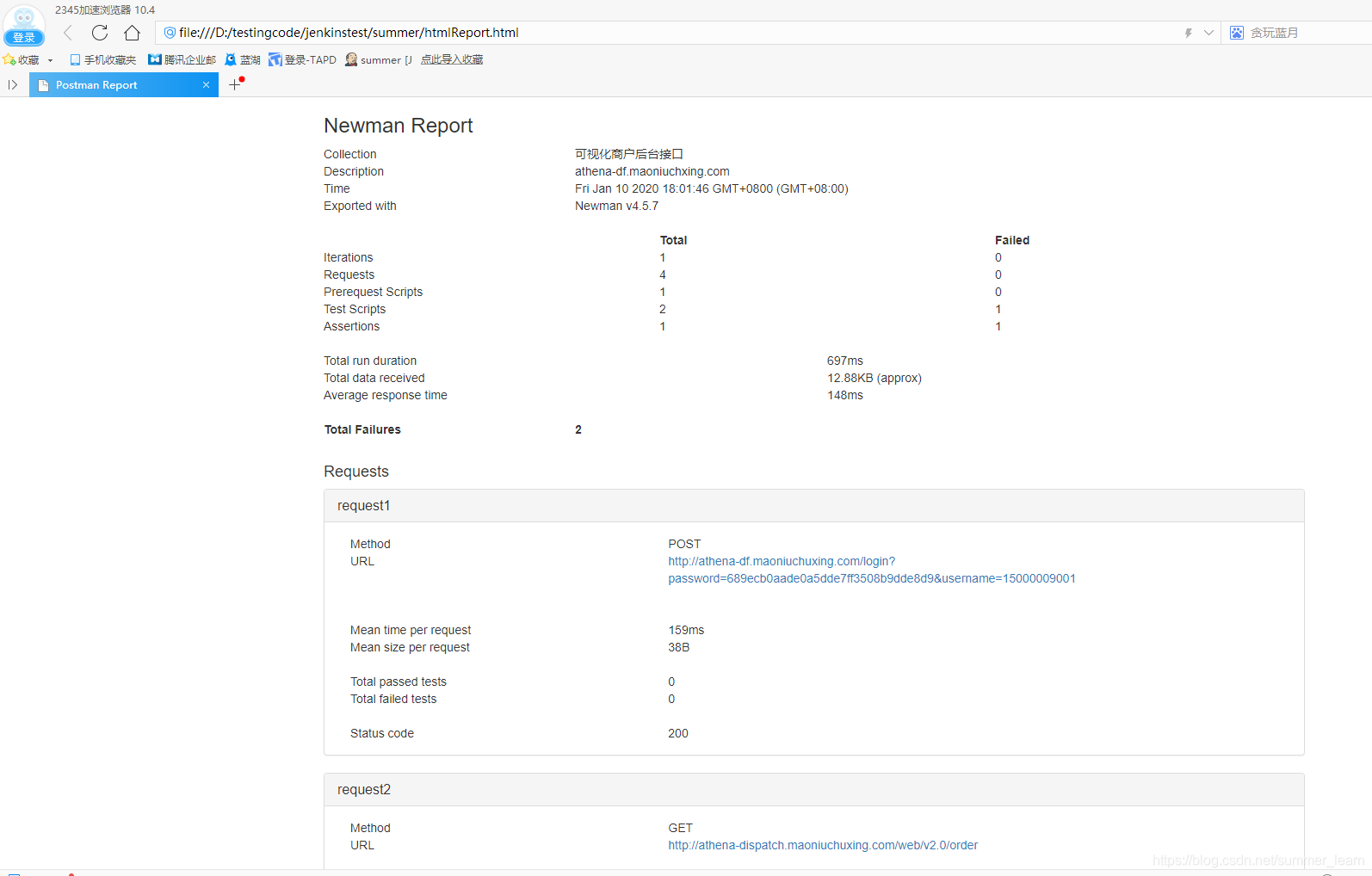Click the Jenkins summer bookmark icon

tap(351, 59)
